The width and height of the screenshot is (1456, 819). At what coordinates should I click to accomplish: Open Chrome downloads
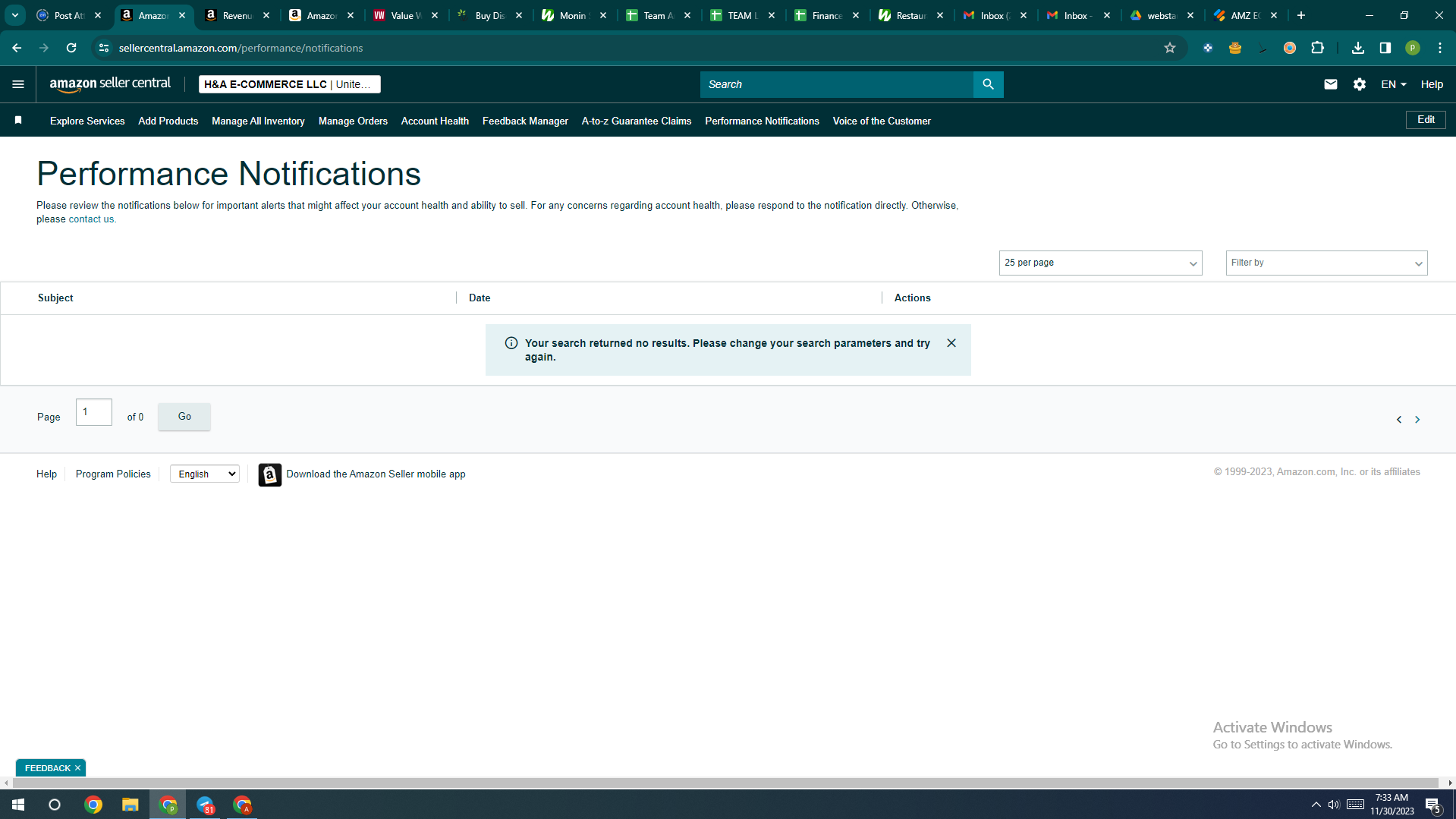(1358, 48)
